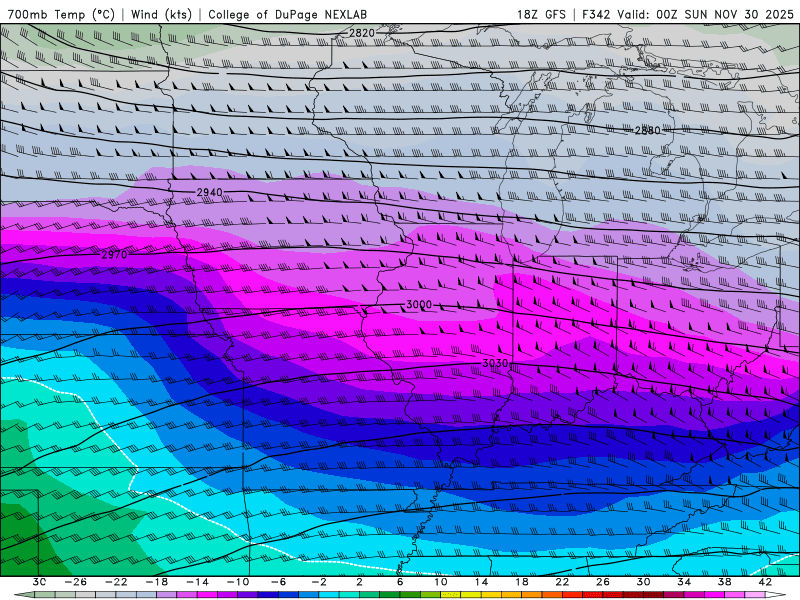The image size is (800, 600).
Task: Click the -2 colorbar tick label
Action: coord(319,582)
